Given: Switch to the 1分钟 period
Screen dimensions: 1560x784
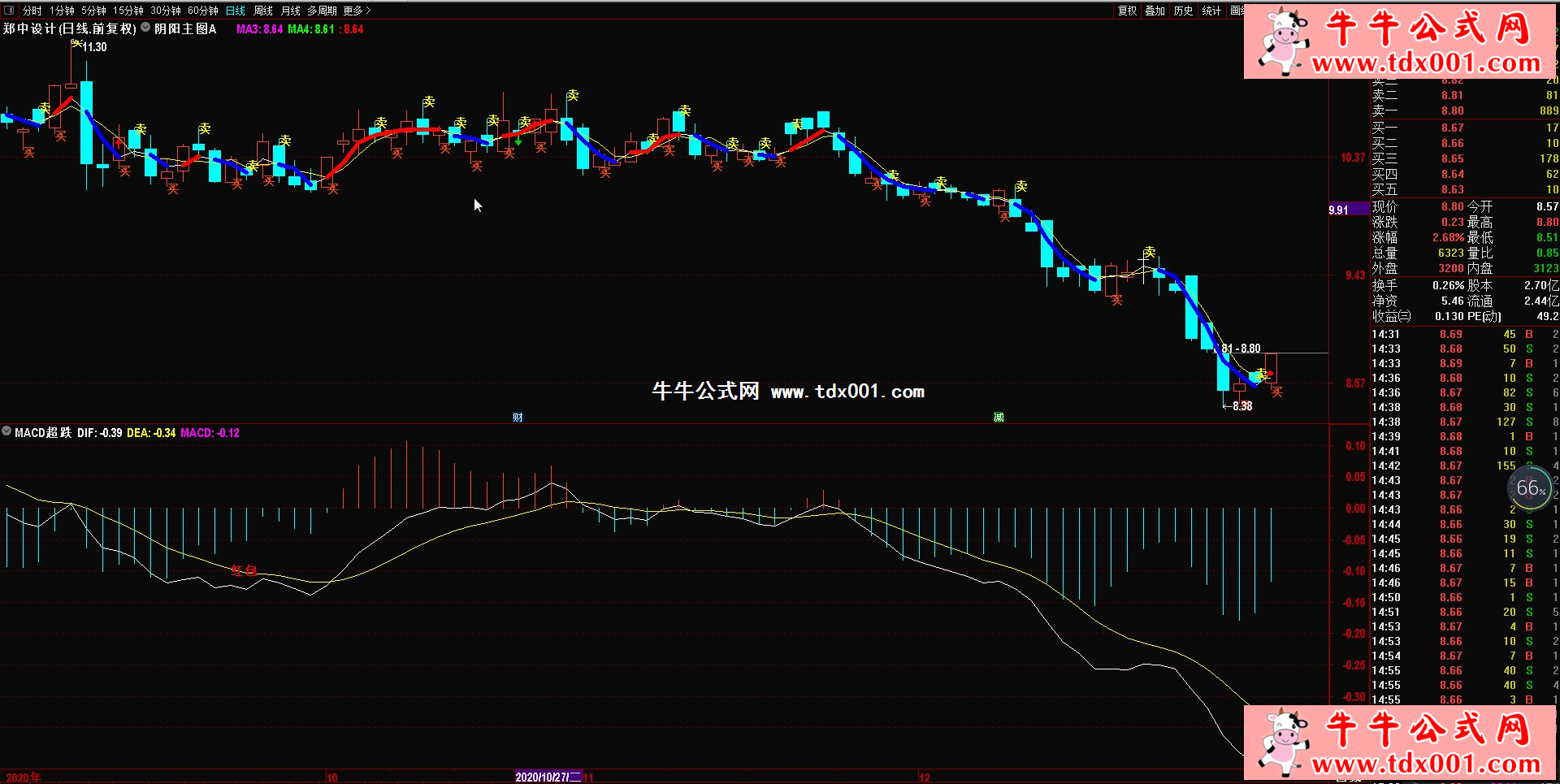Looking at the screenshot, I should tap(62, 11).
